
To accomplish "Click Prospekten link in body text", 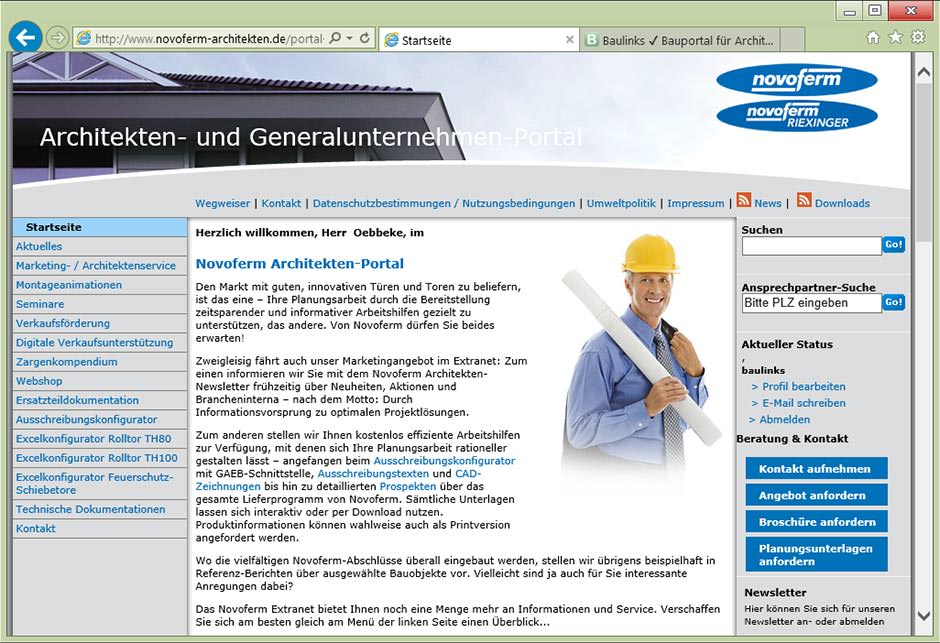I will coord(408,486).
